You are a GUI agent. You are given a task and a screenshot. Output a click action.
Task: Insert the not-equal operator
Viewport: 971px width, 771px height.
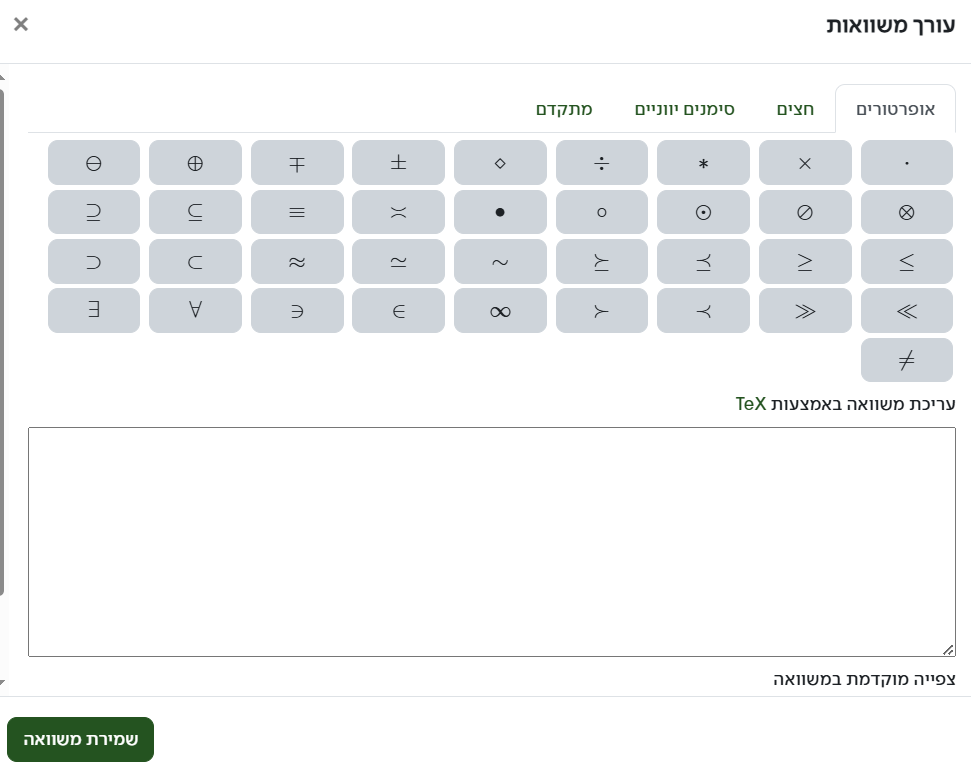(906, 360)
